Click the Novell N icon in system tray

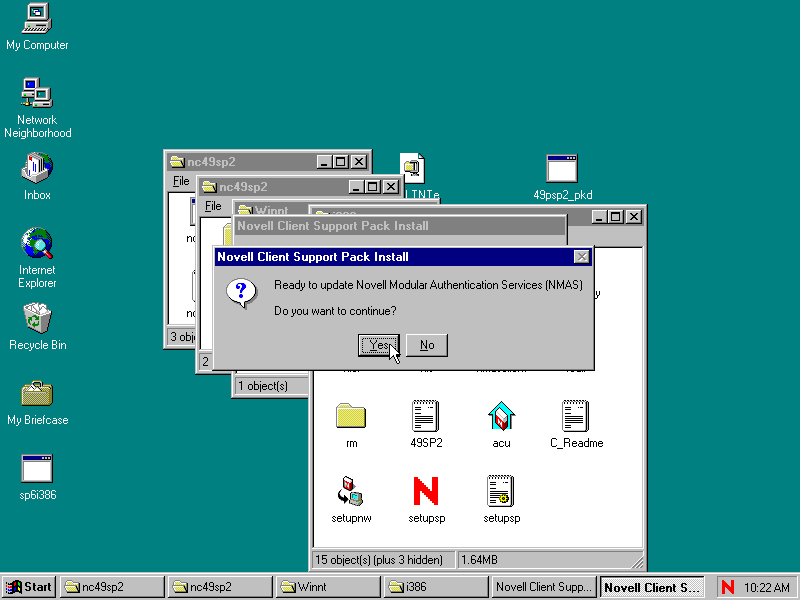[728, 587]
